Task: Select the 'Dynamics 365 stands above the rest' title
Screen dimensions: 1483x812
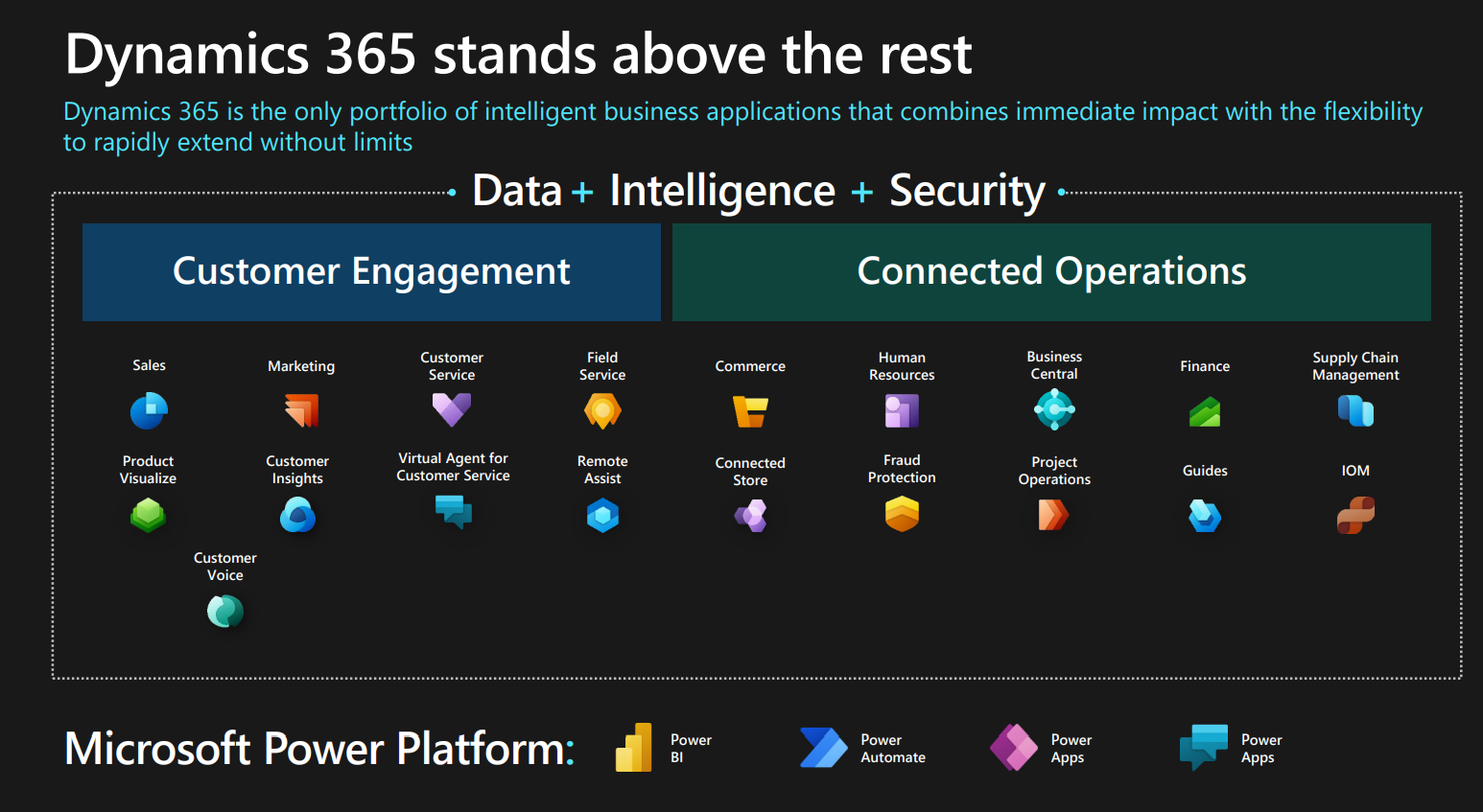Action: [x=518, y=54]
